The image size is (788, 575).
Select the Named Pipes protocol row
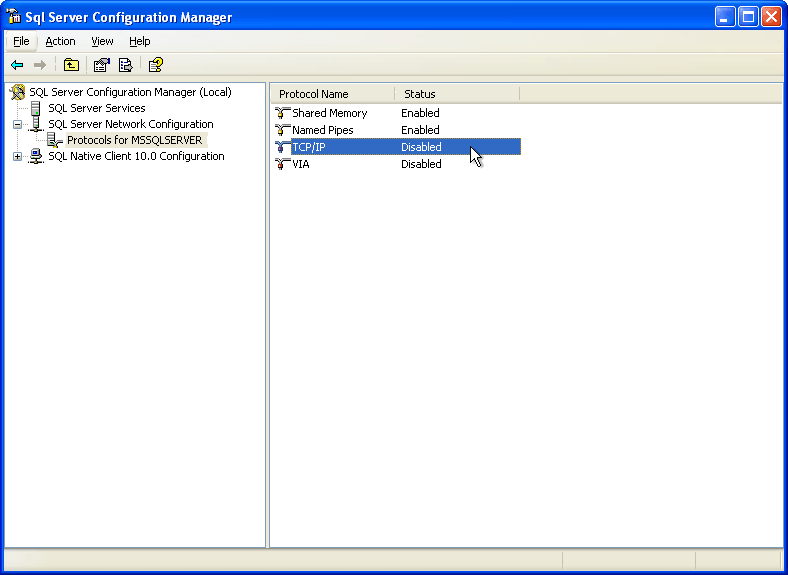tap(398, 130)
